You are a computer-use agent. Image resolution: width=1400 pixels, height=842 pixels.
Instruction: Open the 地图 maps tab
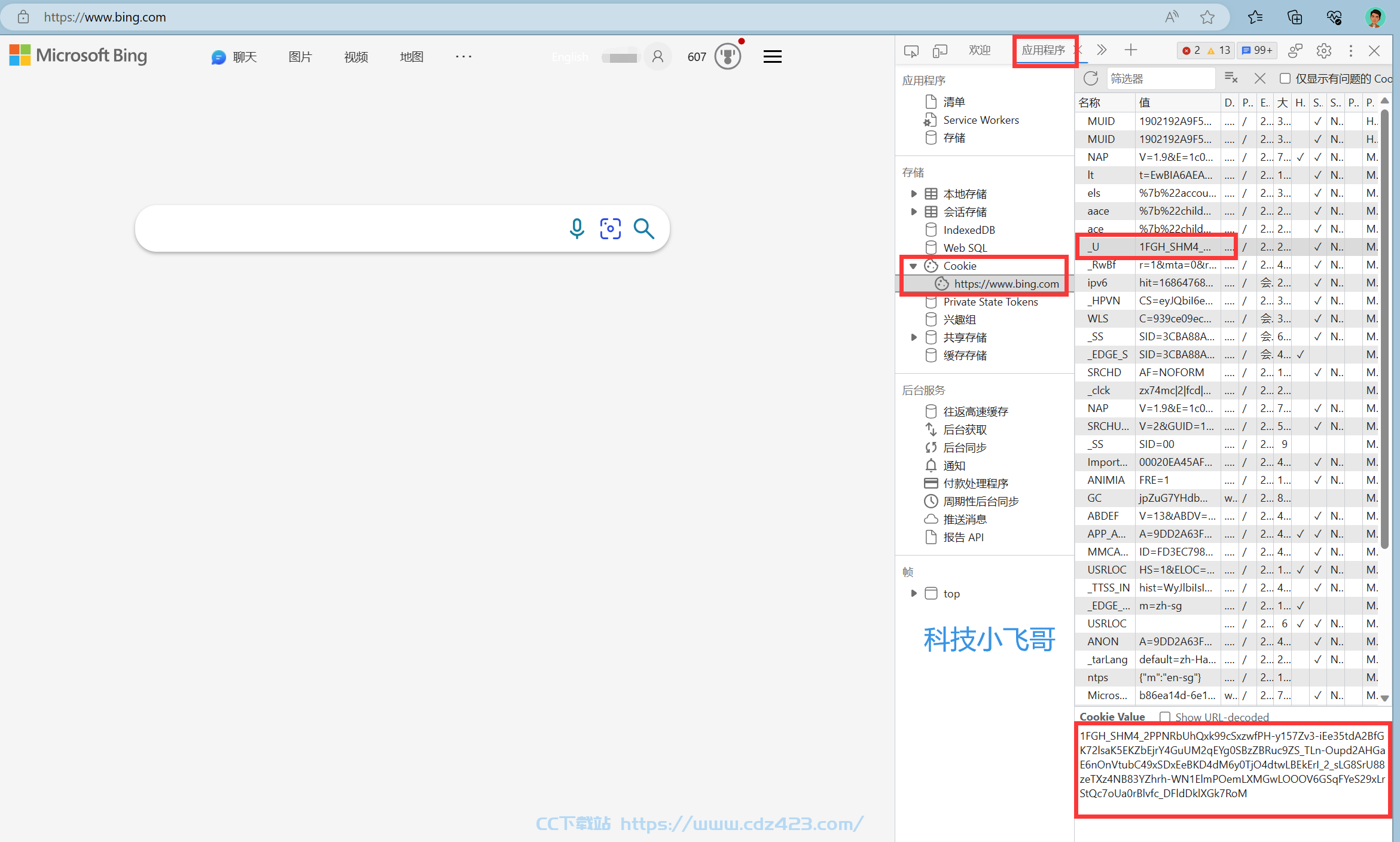tap(411, 57)
